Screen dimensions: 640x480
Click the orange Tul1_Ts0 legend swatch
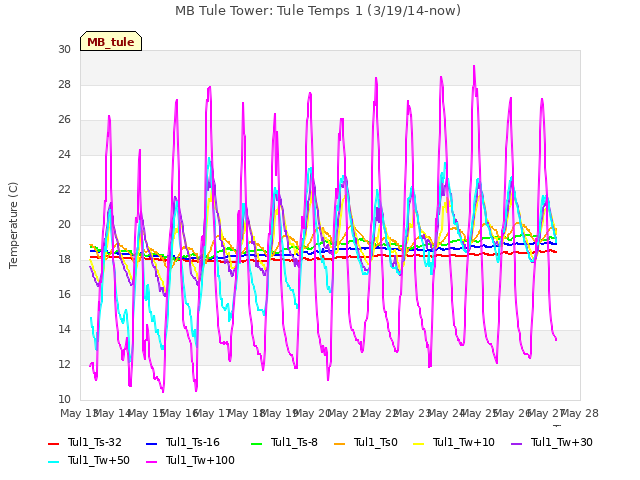[339, 444]
